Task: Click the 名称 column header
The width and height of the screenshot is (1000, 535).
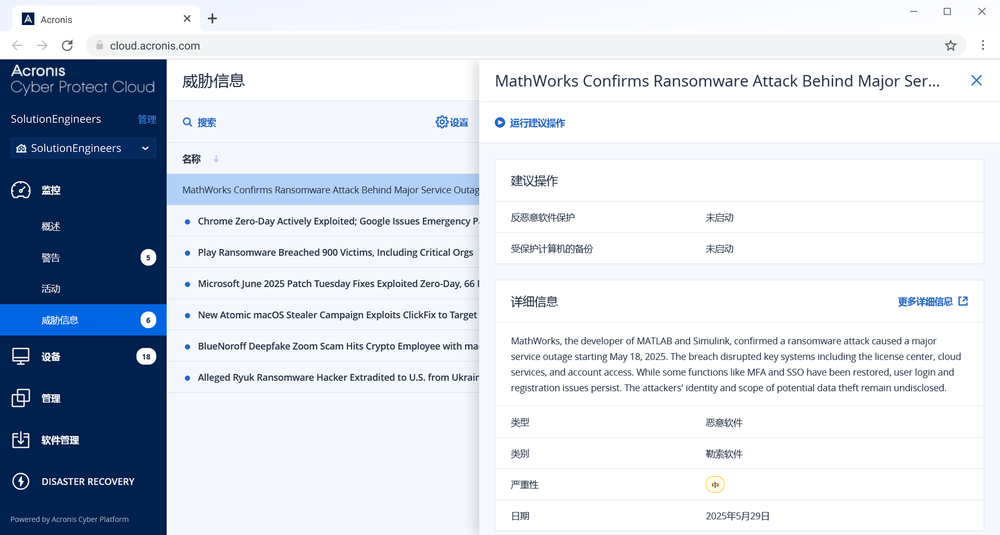Action: pyautogui.click(x=191, y=159)
